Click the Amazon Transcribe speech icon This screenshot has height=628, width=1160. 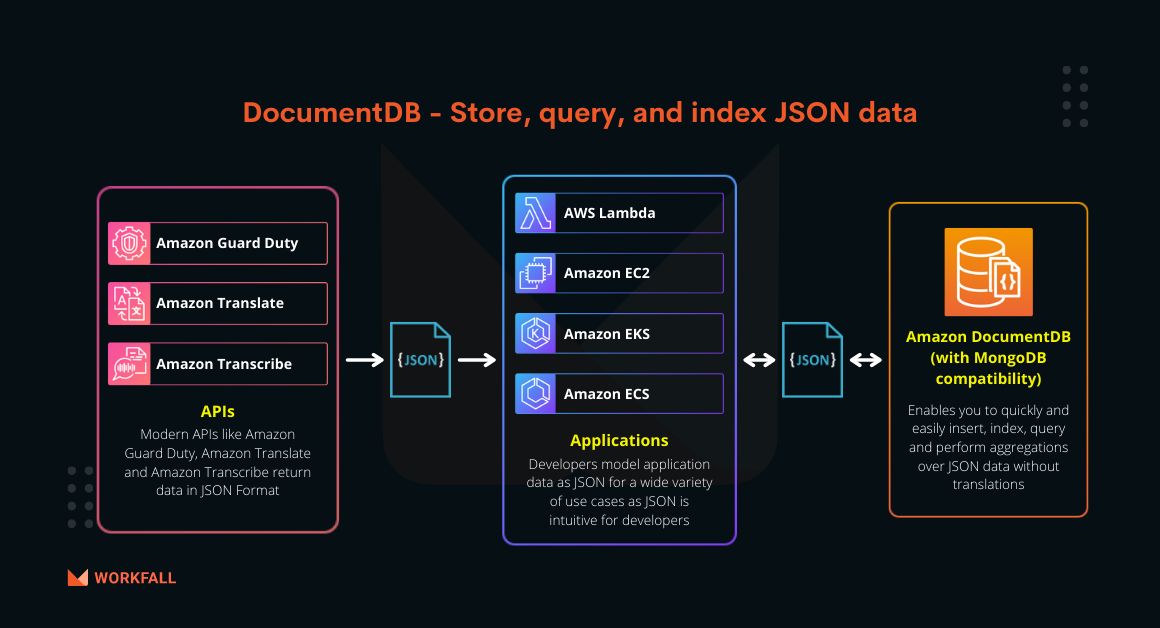pyautogui.click(x=129, y=364)
